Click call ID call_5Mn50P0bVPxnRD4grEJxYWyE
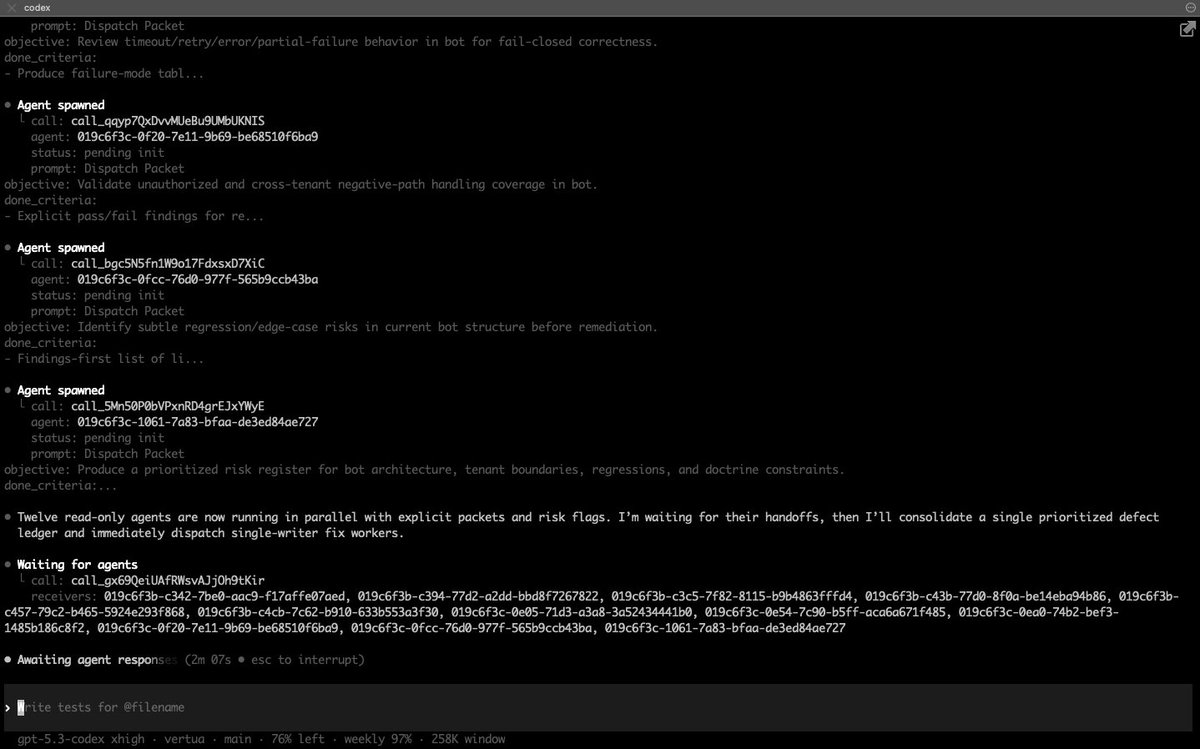Screen dimensions: 1200x749 [167, 406]
